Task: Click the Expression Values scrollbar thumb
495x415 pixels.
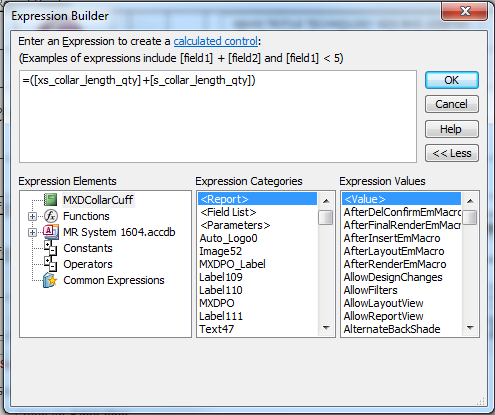Action: tap(470, 218)
